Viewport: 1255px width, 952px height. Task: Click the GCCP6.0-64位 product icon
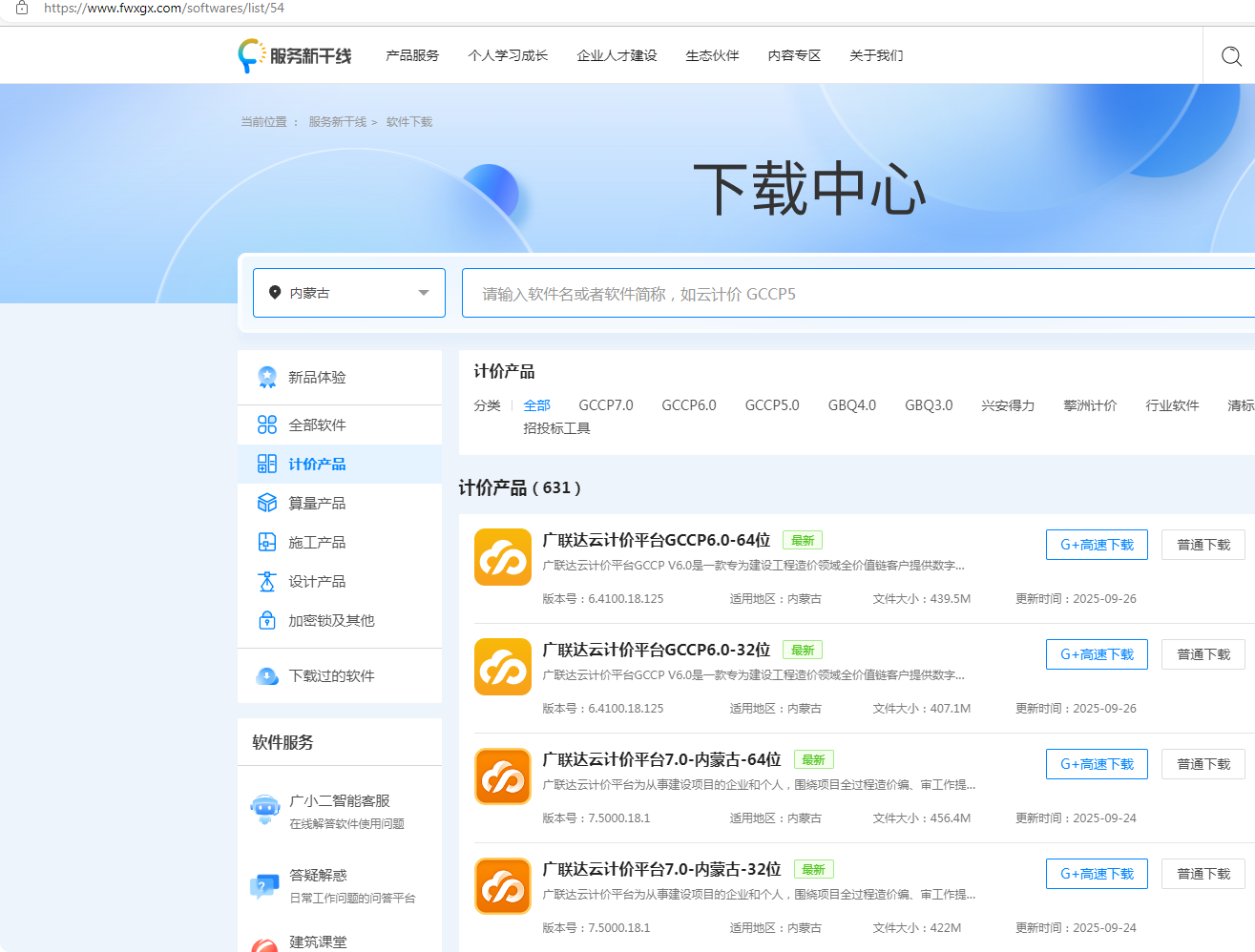[x=503, y=557]
